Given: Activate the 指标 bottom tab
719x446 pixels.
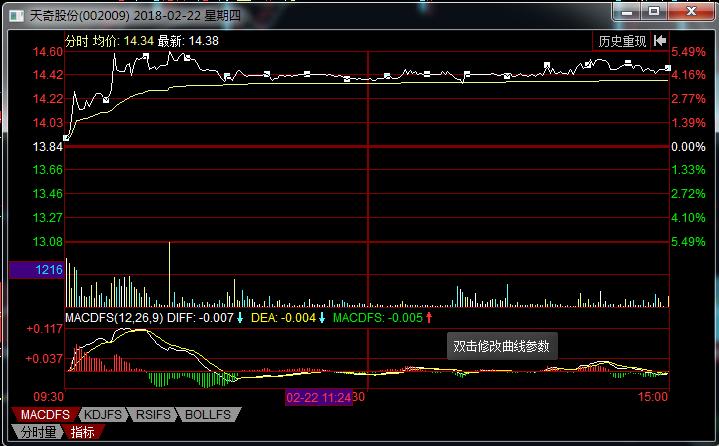Looking at the screenshot, I should click(x=83, y=432).
